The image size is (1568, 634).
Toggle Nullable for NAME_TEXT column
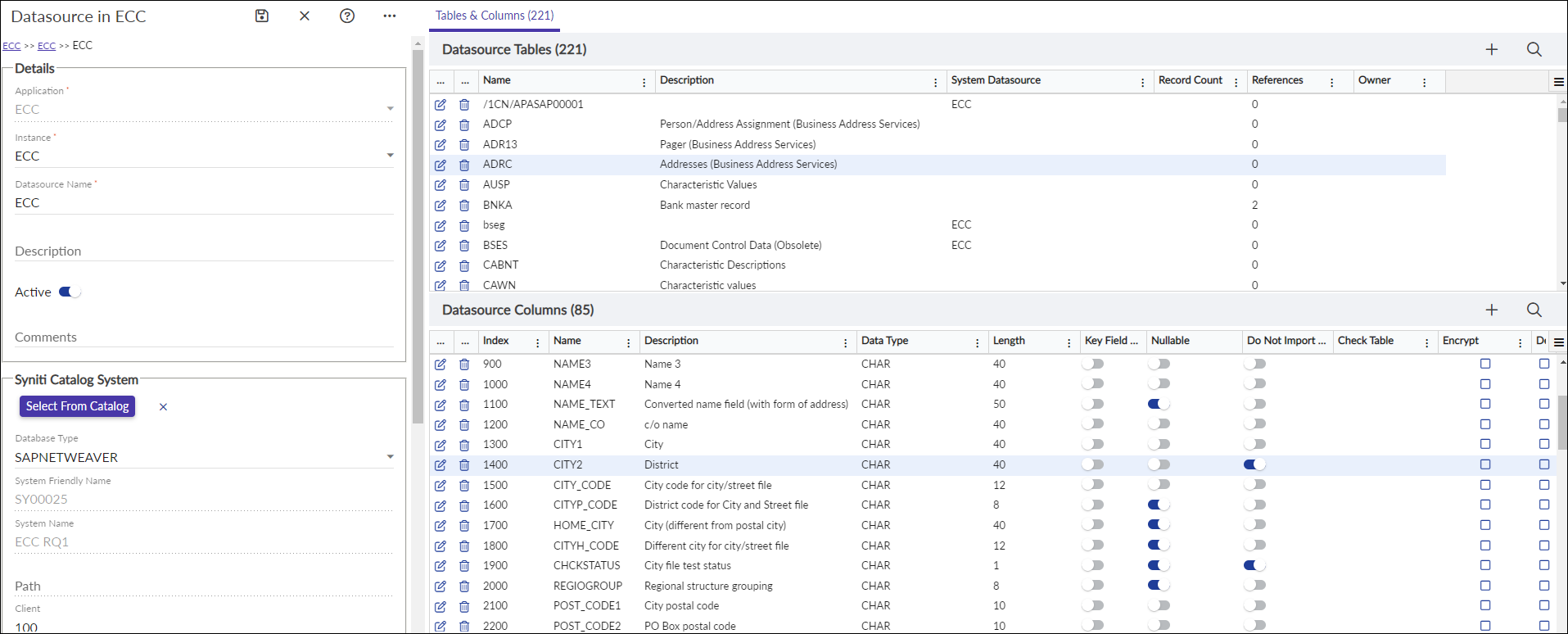point(1159,404)
